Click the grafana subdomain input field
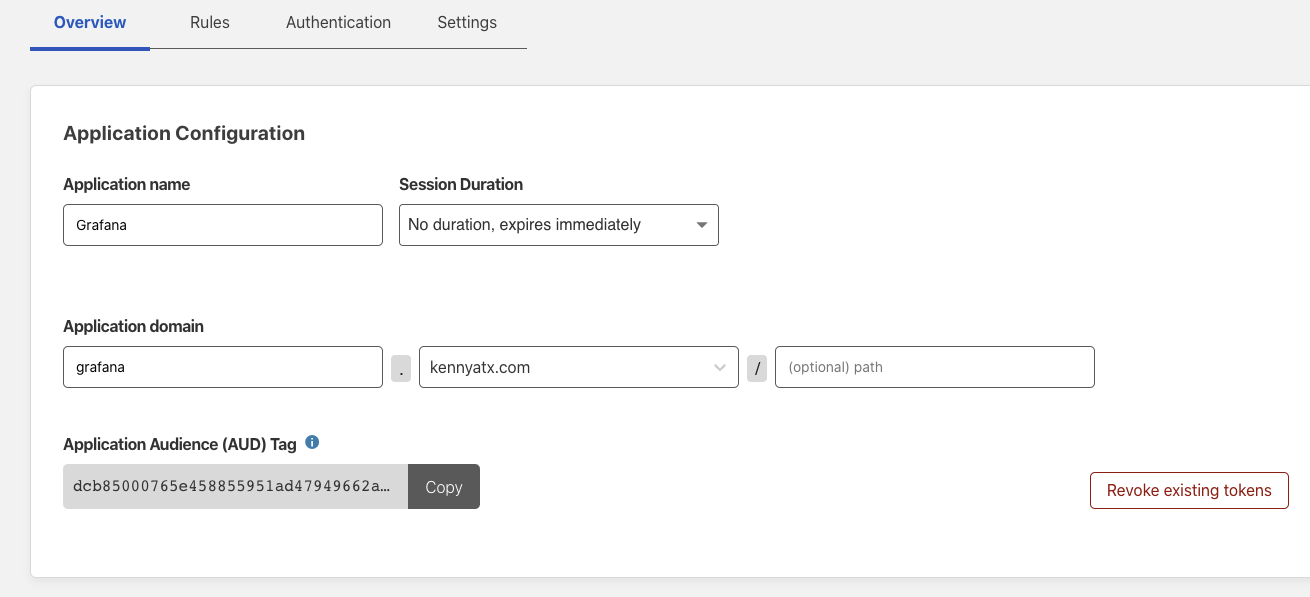The image size is (1310, 597). point(222,367)
